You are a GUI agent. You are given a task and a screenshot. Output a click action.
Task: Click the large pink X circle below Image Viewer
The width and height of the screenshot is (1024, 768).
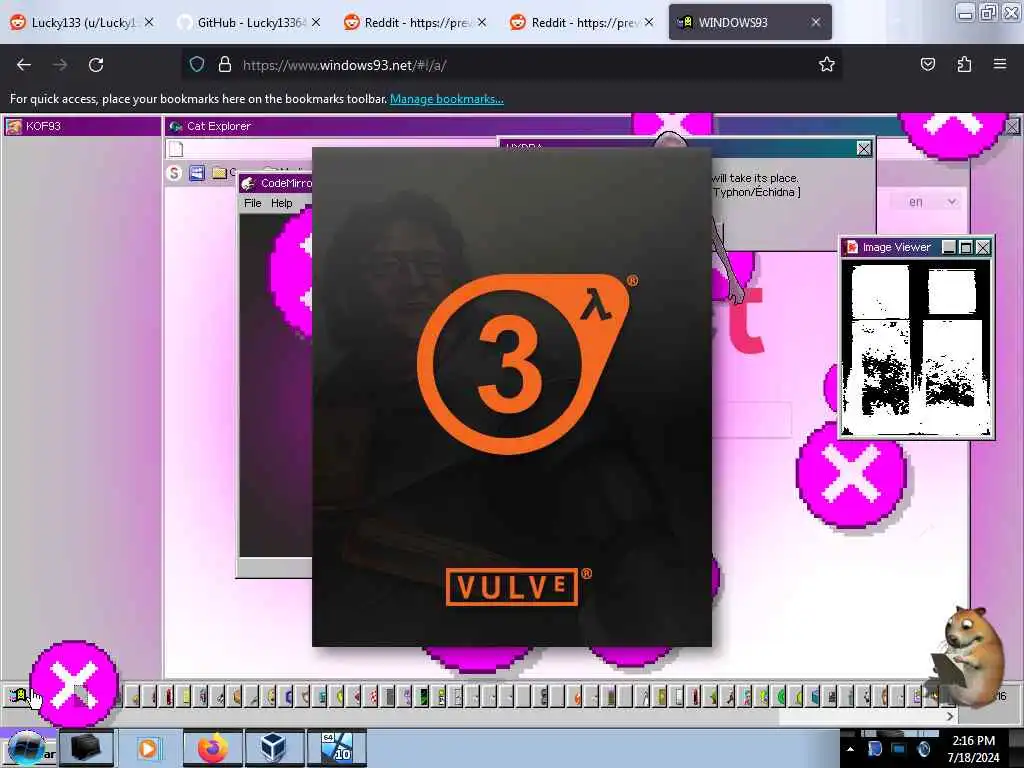click(x=852, y=474)
